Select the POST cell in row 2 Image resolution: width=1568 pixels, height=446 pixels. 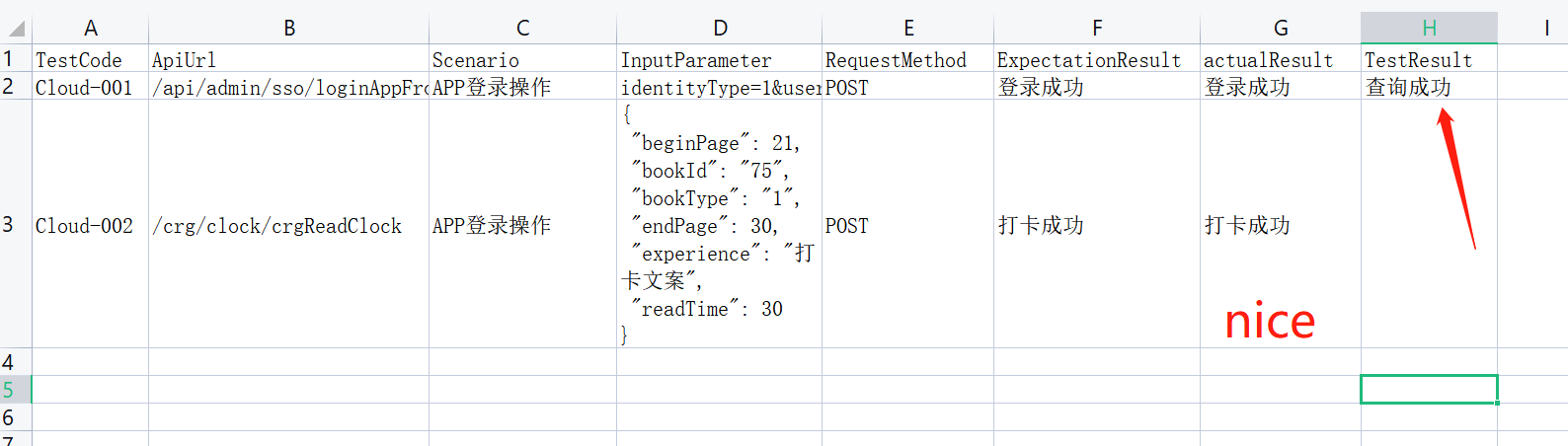pos(908,87)
